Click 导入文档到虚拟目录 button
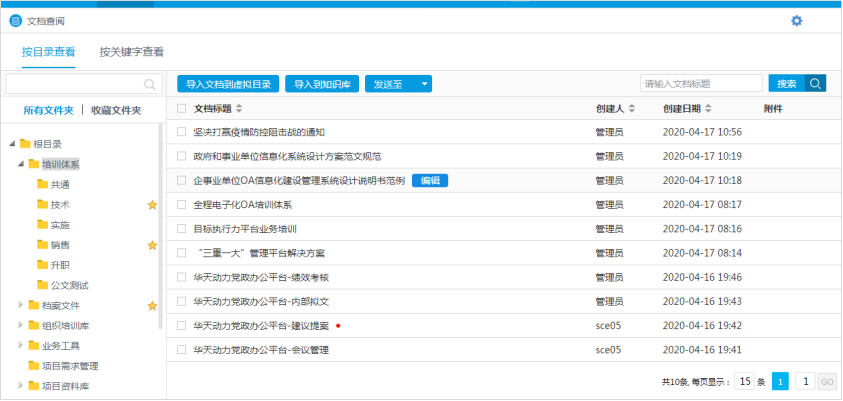 [228, 84]
